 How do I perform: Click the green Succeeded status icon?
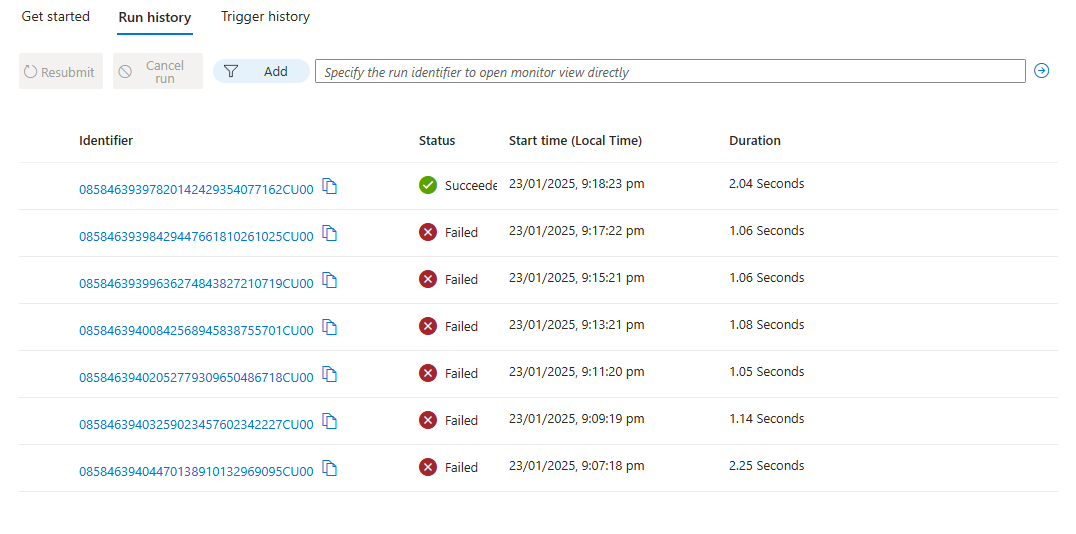tap(428, 185)
